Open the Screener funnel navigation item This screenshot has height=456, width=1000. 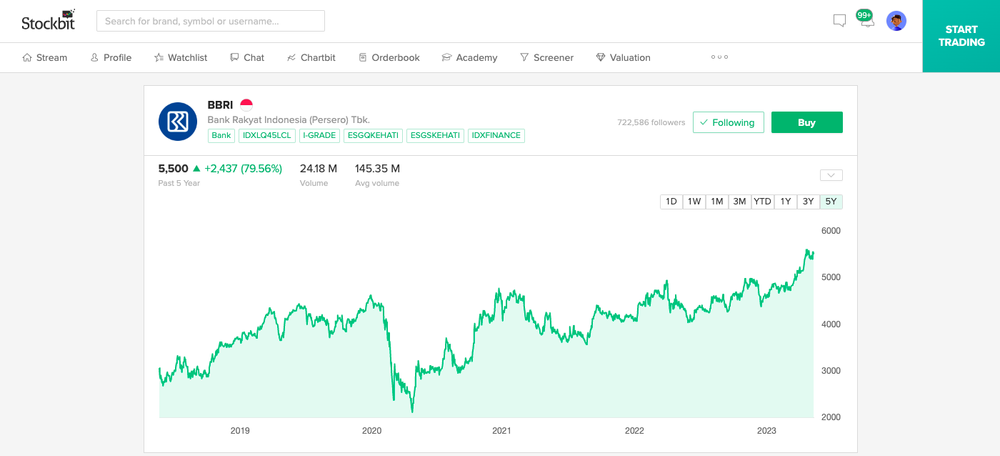pyautogui.click(x=547, y=57)
